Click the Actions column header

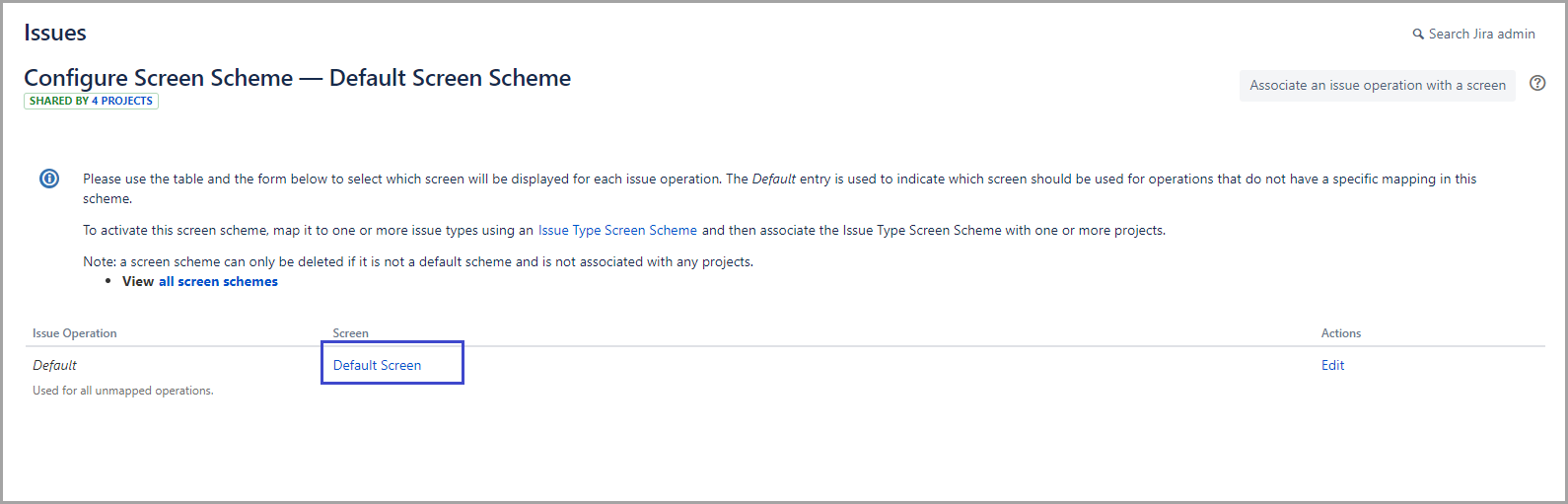1341,333
